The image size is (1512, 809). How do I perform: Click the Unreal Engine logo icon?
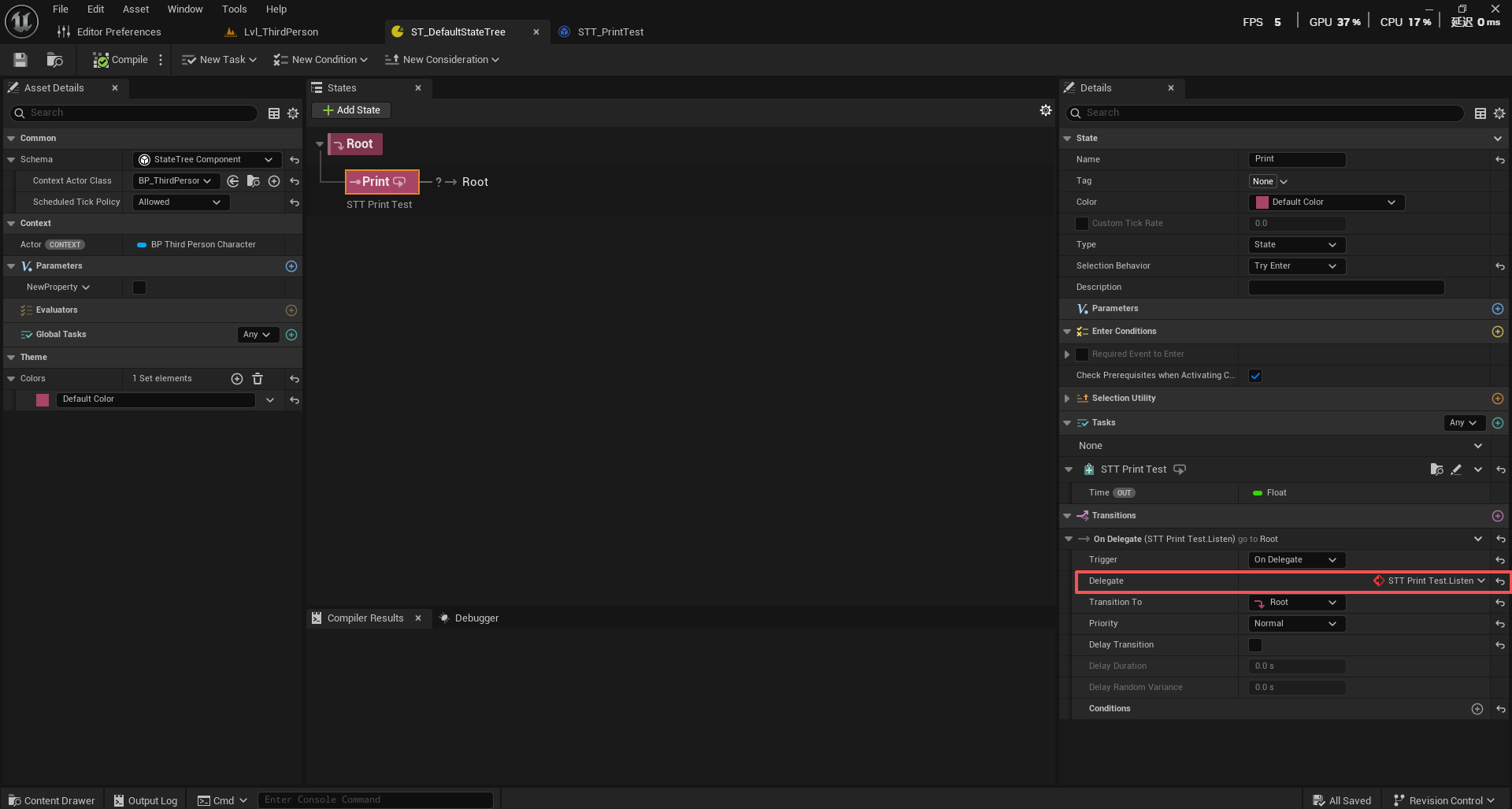21,21
